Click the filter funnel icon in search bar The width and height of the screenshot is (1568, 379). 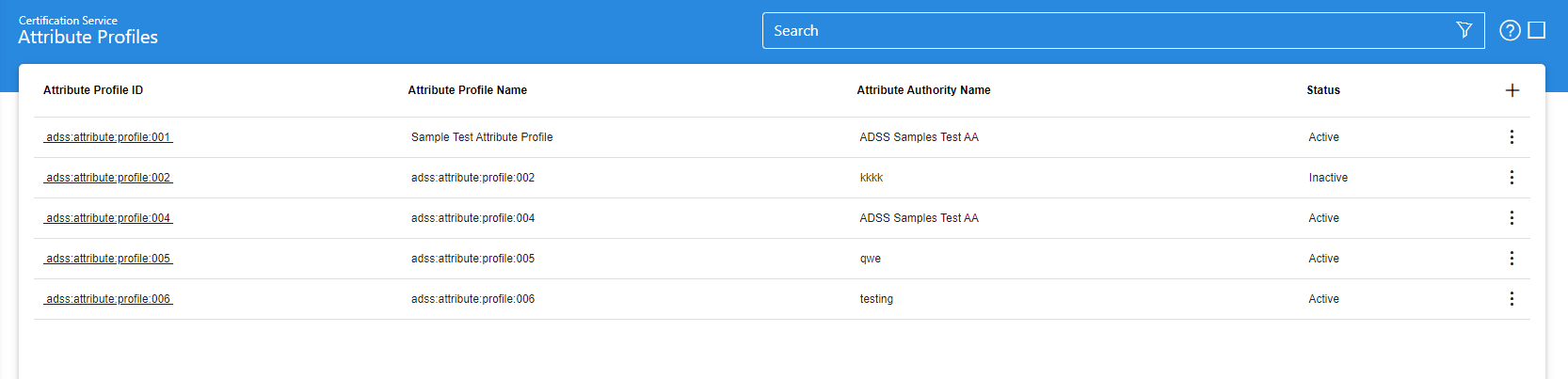coord(1464,30)
